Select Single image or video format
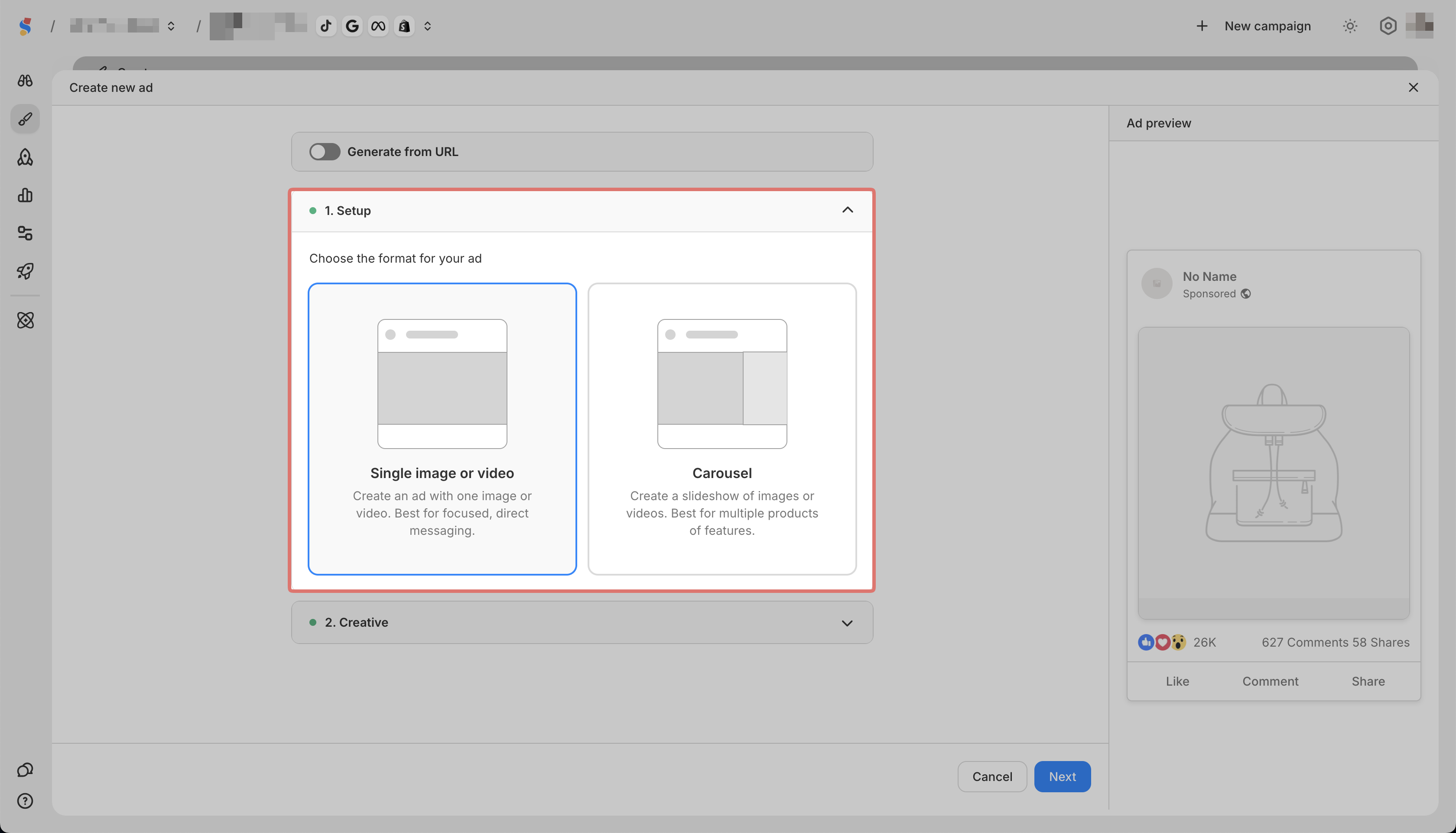This screenshot has width=1456, height=833. [x=442, y=429]
